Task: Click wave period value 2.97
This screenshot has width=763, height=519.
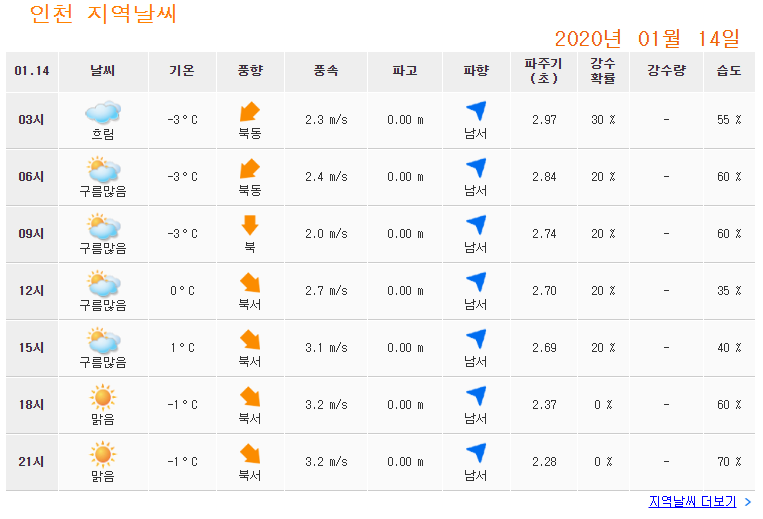Action: pyautogui.click(x=544, y=120)
